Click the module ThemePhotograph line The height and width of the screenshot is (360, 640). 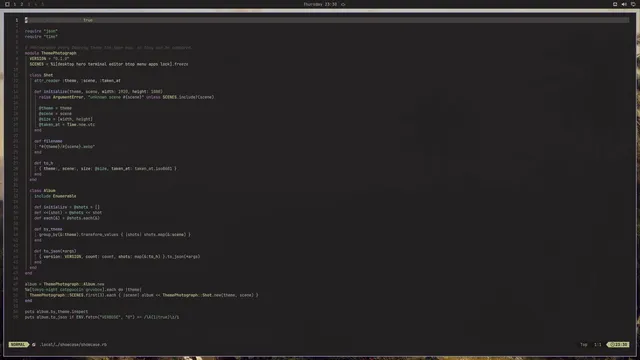pyautogui.click(x=51, y=53)
